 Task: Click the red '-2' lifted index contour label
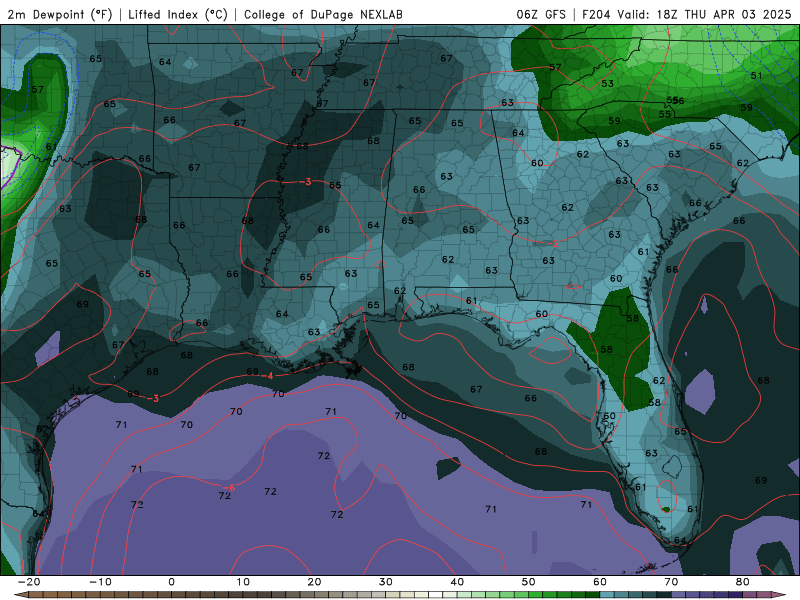(553, 244)
